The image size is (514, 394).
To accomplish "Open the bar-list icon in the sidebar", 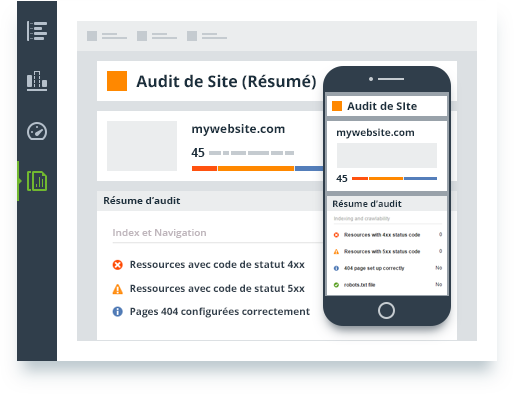I will (37, 31).
